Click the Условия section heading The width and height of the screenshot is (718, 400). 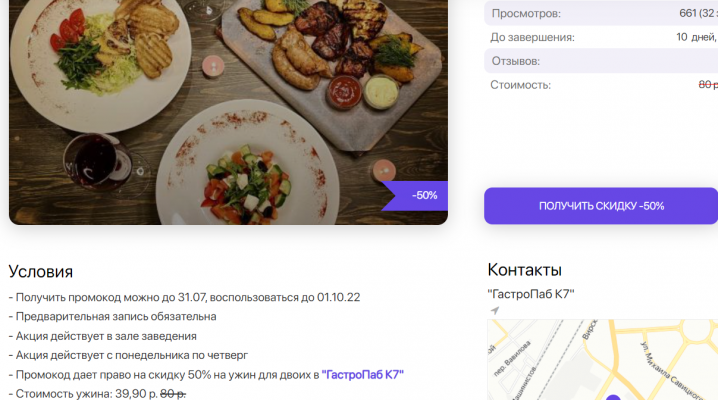(41, 271)
